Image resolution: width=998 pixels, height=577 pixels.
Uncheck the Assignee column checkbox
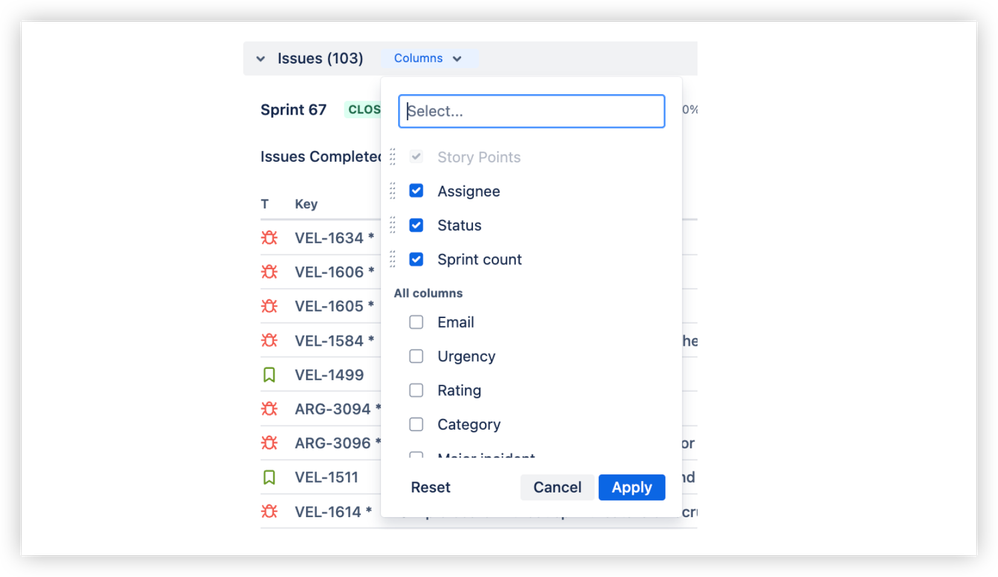(416, 190)
